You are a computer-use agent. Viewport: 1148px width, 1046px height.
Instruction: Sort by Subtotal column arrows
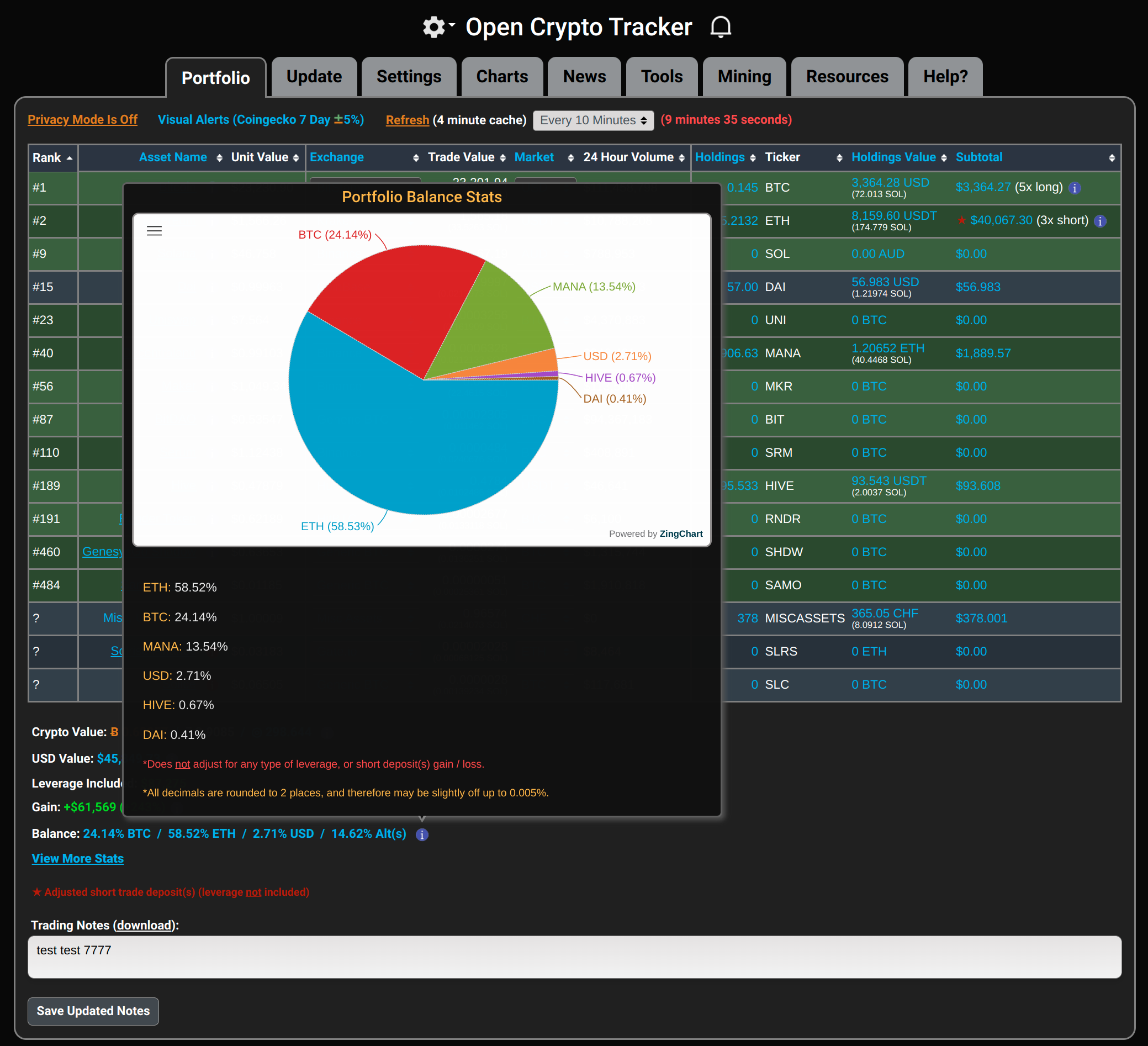click(x=1112, y=158)
